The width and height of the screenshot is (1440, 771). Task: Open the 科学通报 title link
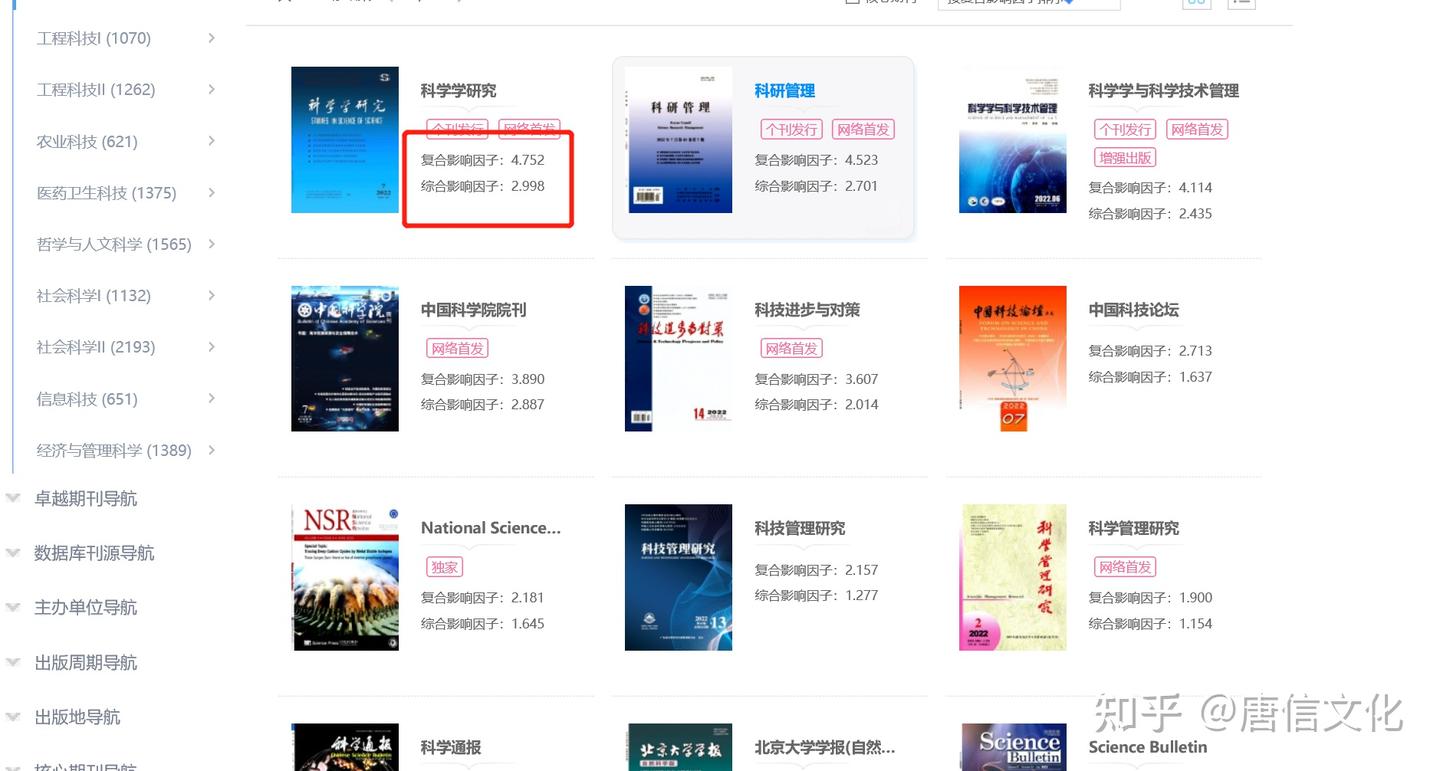[451, 747]
